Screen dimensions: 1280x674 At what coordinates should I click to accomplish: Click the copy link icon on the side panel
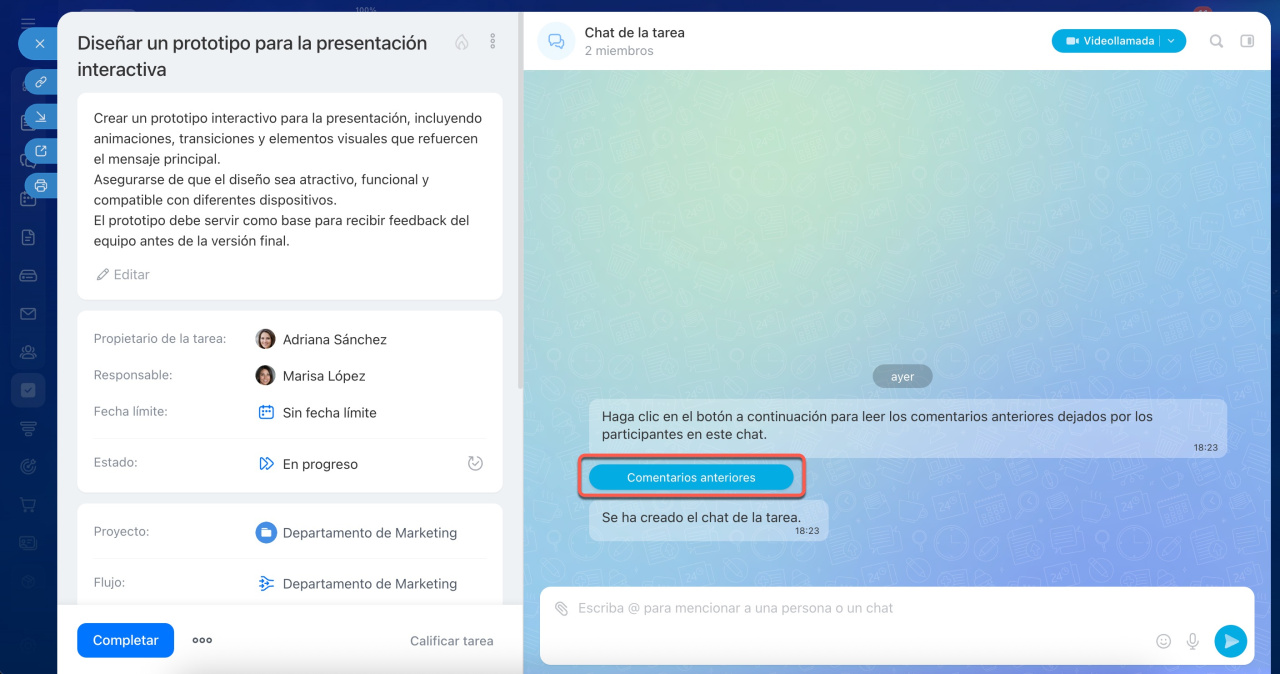point(41,82)
